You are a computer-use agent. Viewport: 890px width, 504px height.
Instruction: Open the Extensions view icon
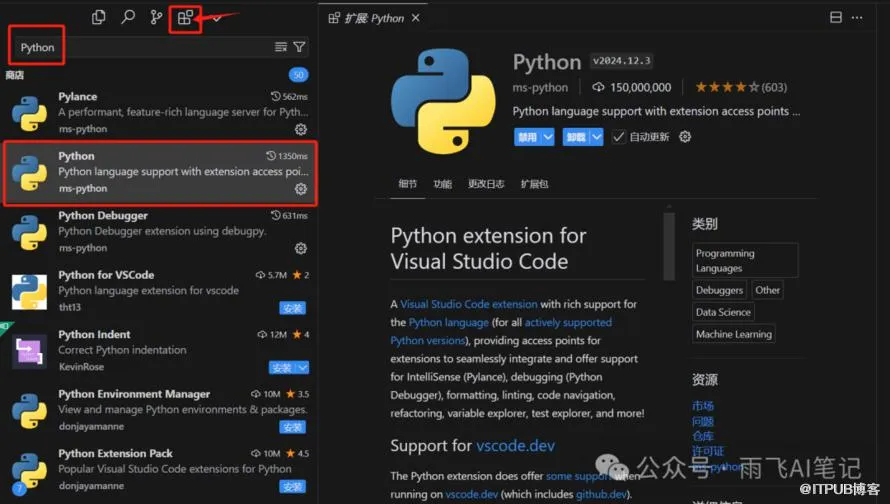click(x=185, y=18)
